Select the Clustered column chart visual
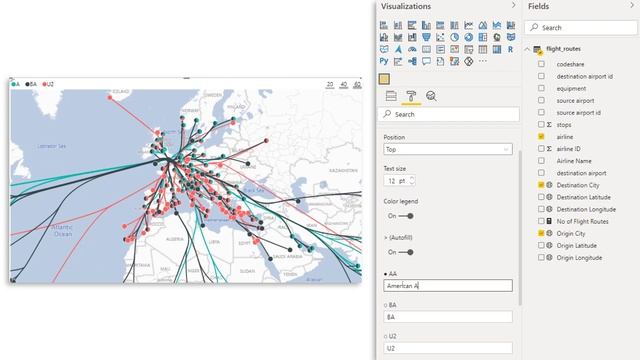The height and width of the screenshot is (360, 640). [426, 25]
